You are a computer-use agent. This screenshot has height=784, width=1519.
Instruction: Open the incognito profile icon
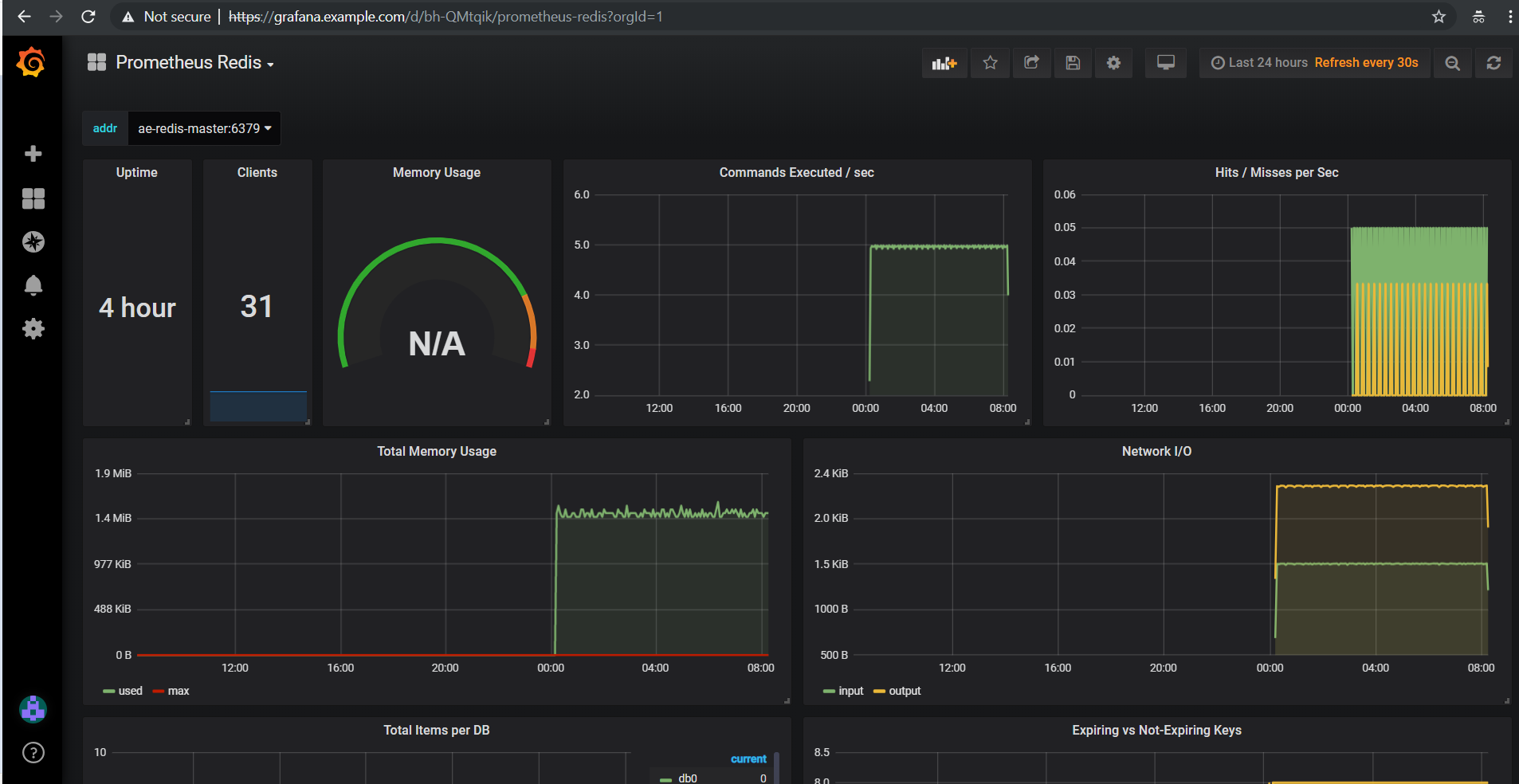click(1478, 16)
